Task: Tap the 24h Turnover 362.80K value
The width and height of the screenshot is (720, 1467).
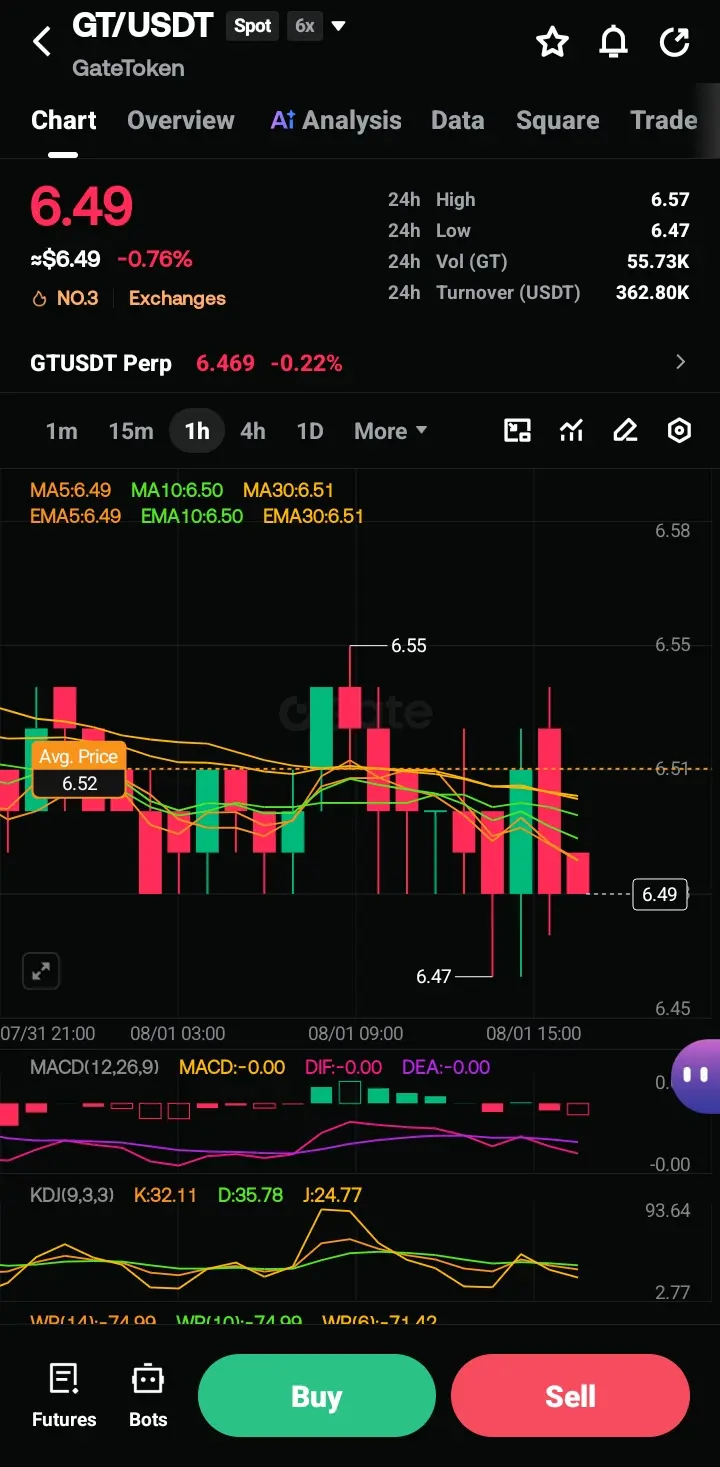Action: click(x=652, y=292)
